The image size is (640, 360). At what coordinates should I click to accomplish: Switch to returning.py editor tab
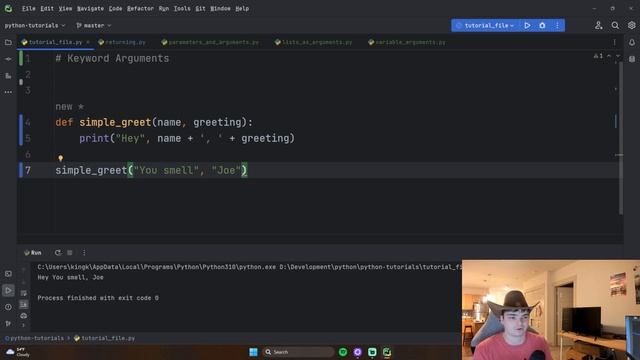(x=122, y=42)
